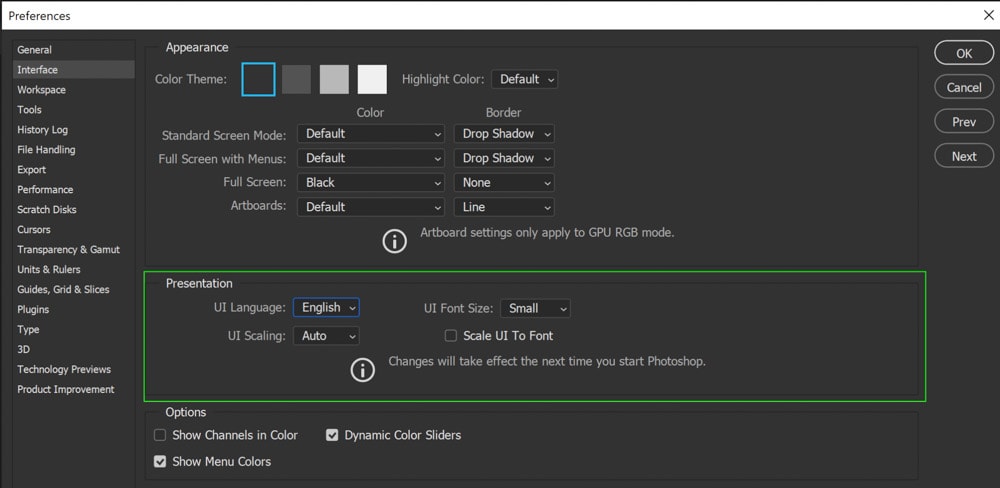The image size is (1000, 488).
Task: Open Guides, Grid & Slices preferences
Action: 73,290
